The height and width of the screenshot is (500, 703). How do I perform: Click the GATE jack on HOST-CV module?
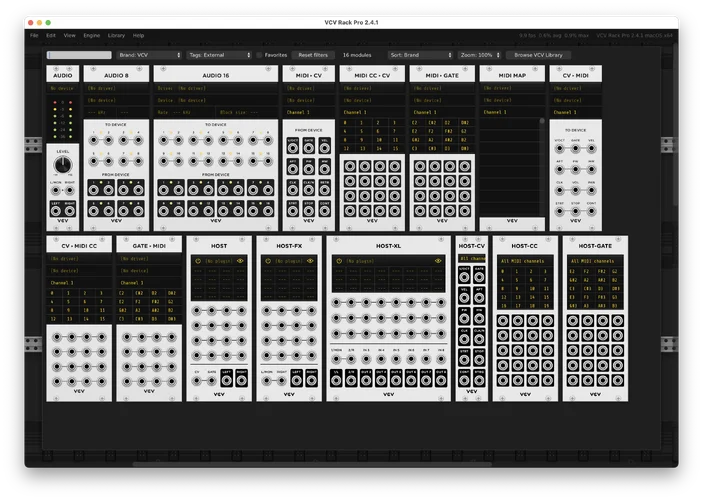click(x=479, y=277)
